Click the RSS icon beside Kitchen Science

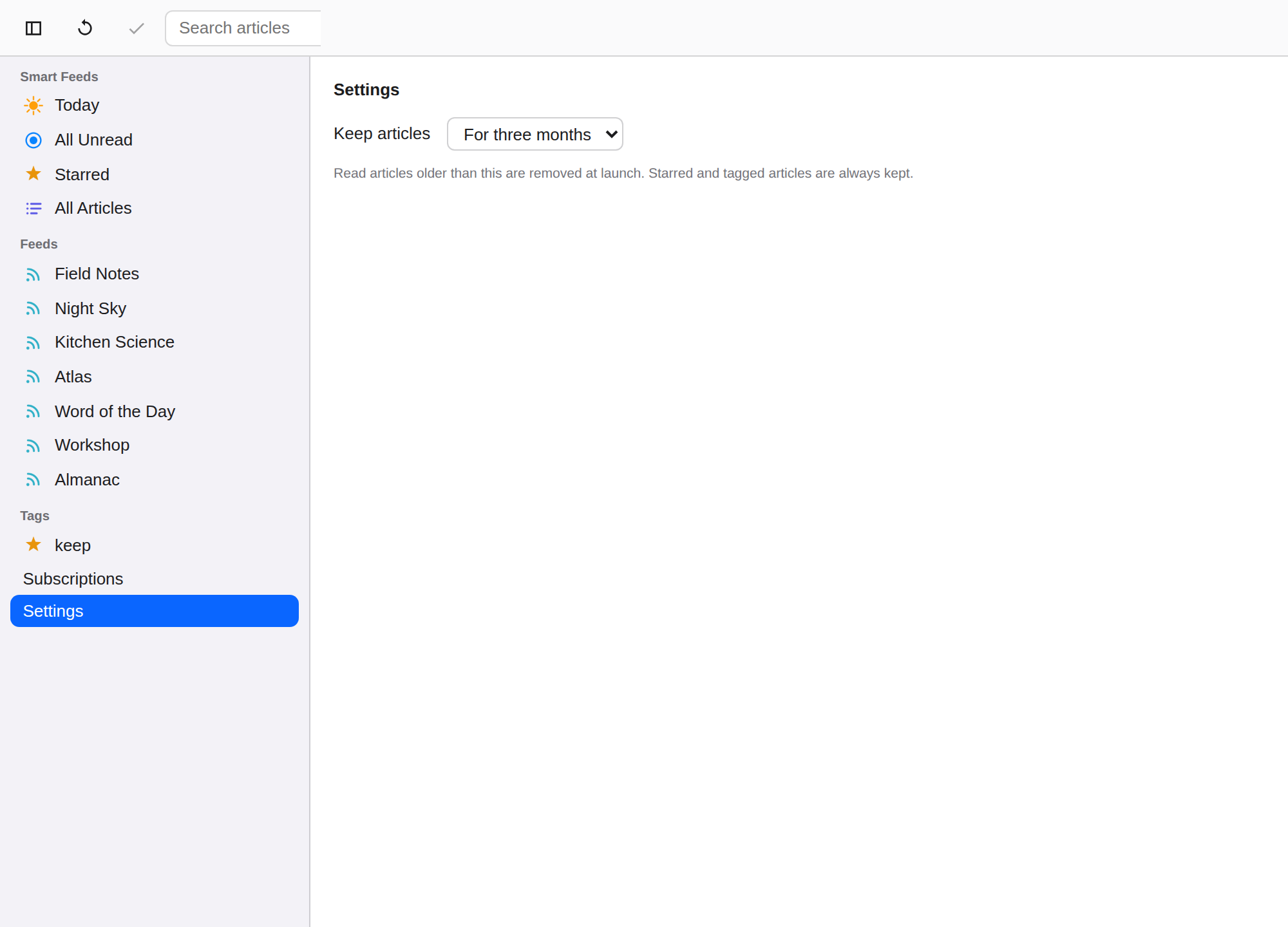[33, 343]
